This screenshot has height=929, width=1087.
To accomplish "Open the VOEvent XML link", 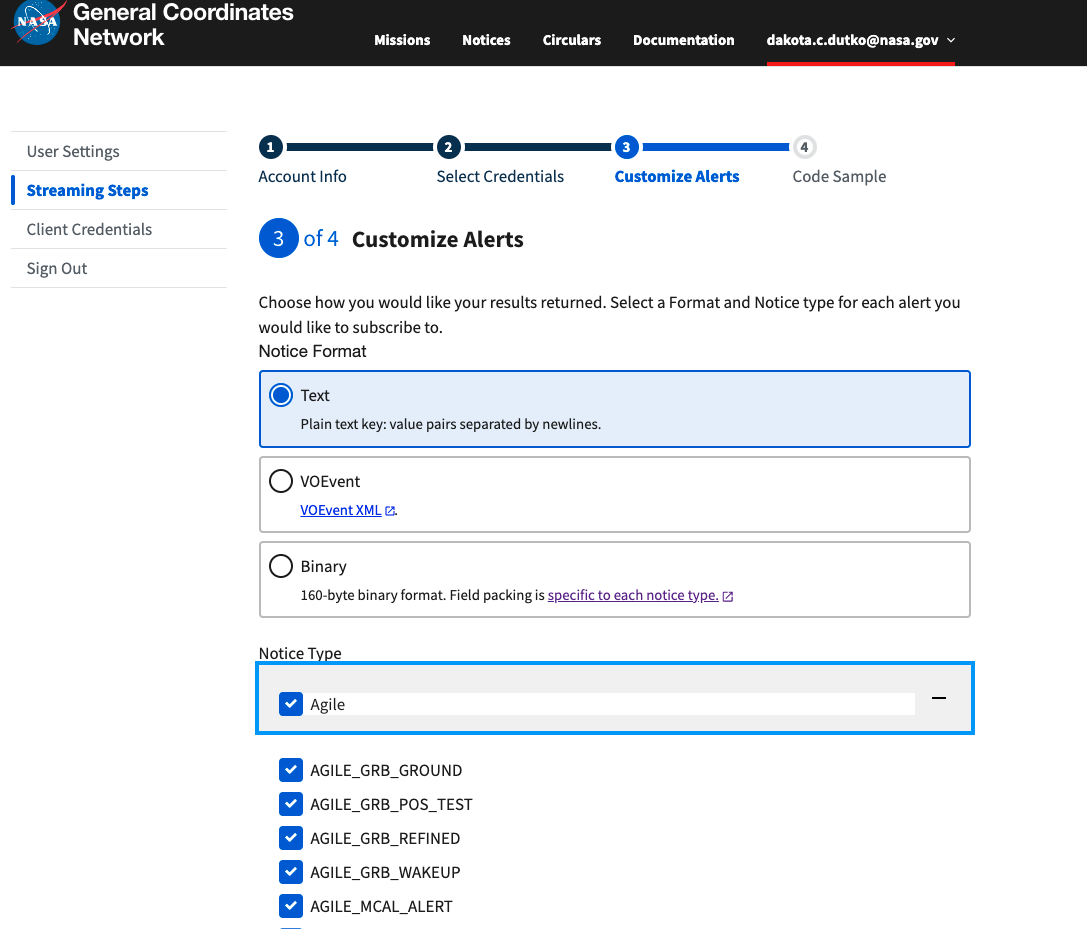I will [x=340, y=510].
